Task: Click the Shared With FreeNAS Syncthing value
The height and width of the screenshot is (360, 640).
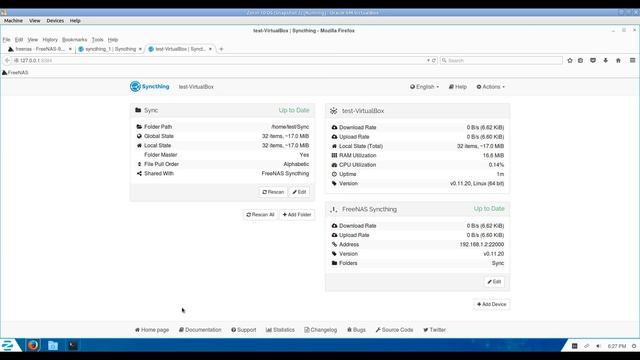Action: click(x=285, y=173)
